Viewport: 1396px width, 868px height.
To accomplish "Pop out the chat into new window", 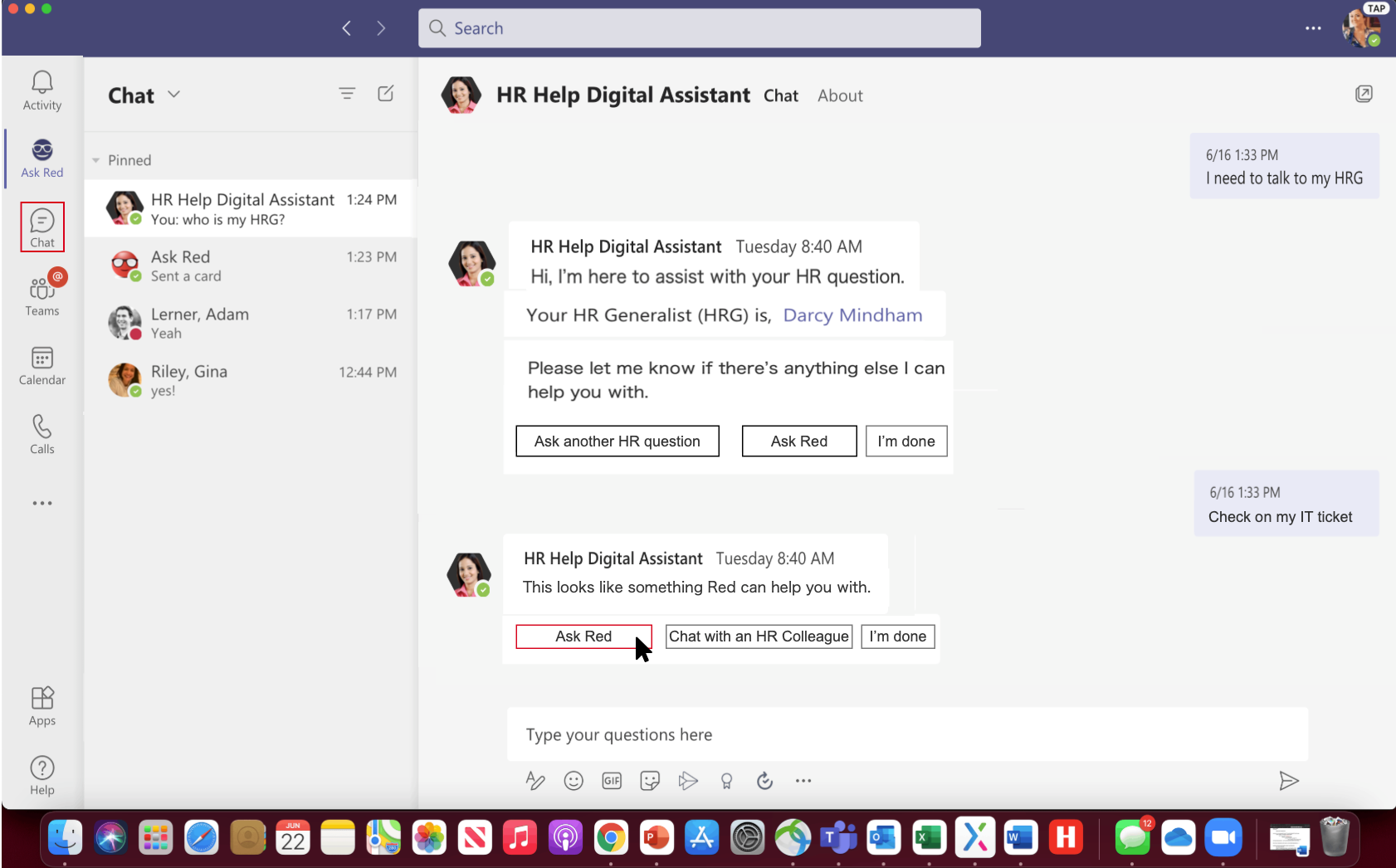I will [x=1364, y=94].
